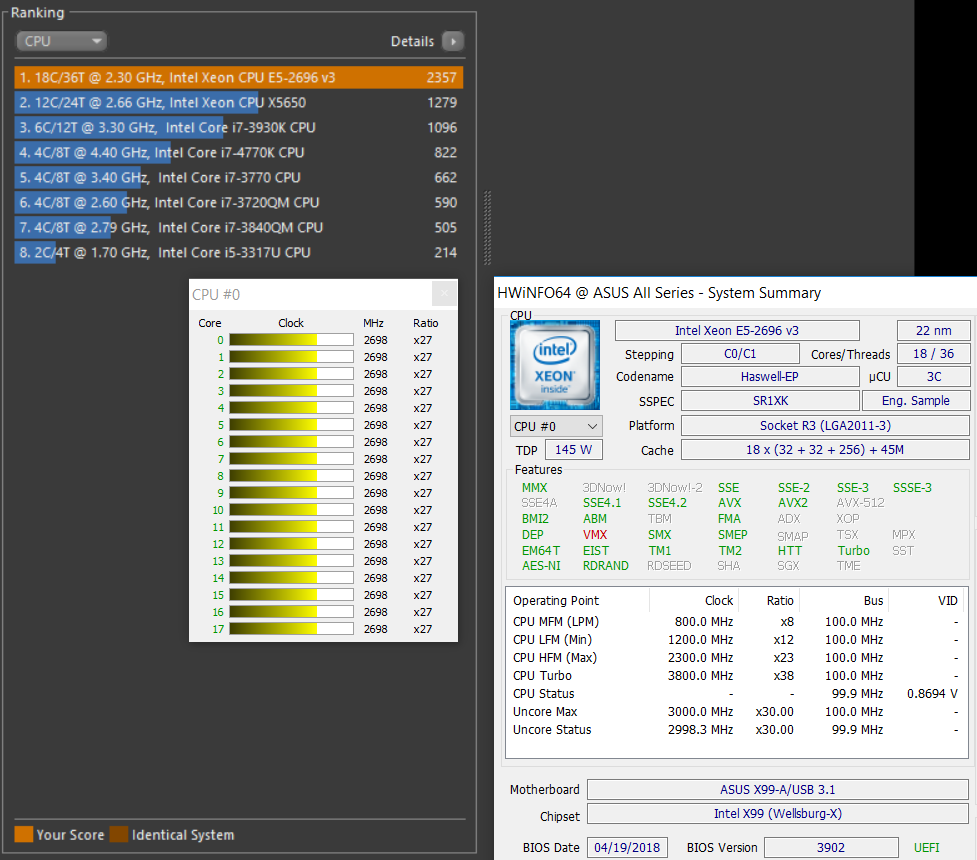The width and height of the screenshot is (977, 860).
Task: Click the Intel Xeon E5-2696 v3 name field
Action: point(737,330)
